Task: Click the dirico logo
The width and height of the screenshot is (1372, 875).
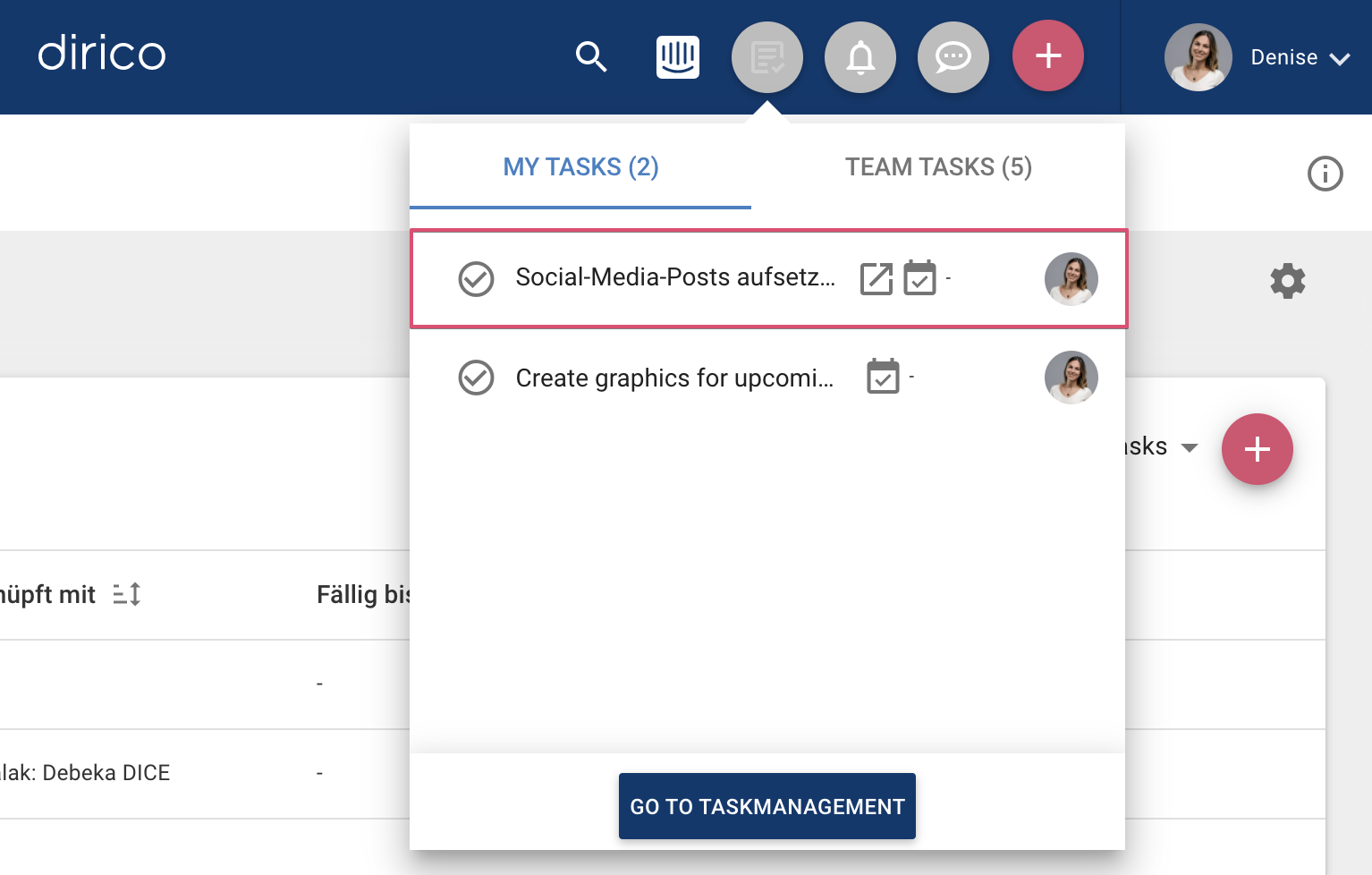Action: click(x=102, y=54)
